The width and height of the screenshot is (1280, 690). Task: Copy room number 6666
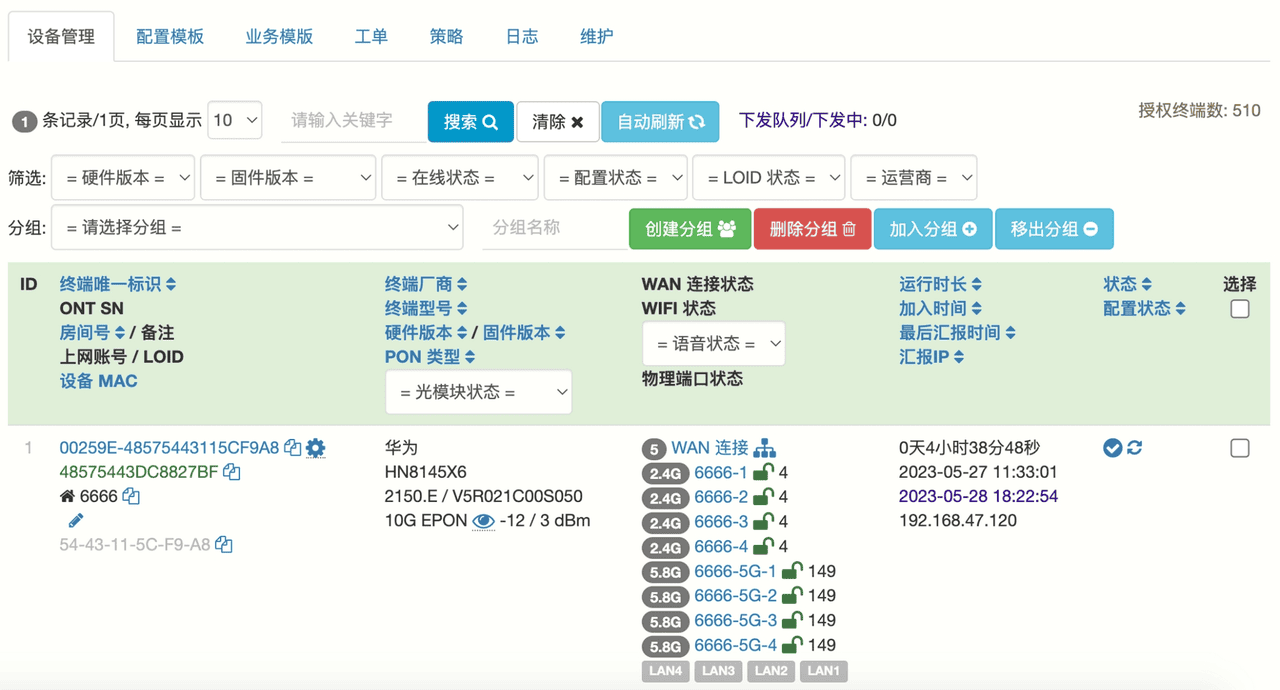(131, 496)
